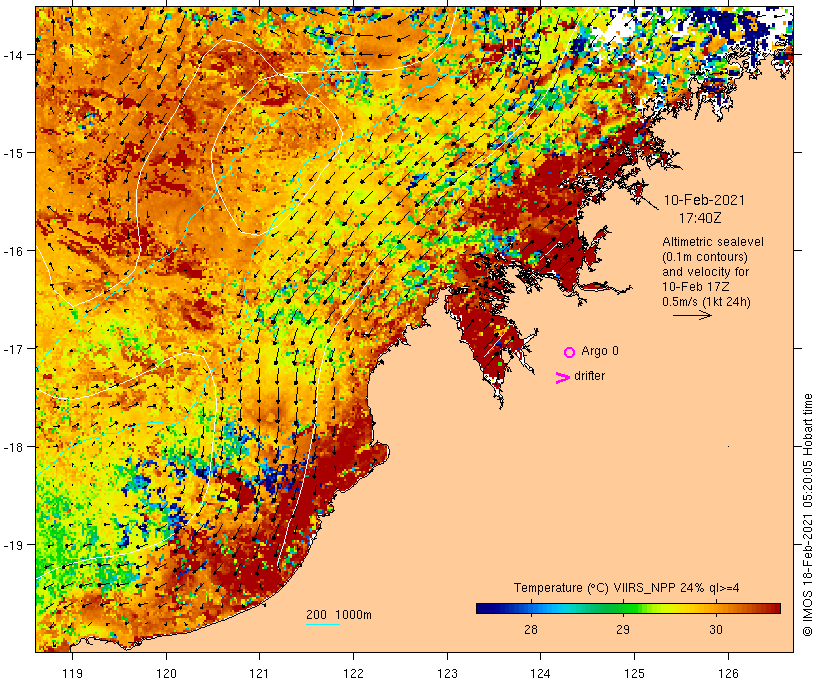The width and height of the screenshot is (820, 680).
Task: Click 'Altimetric sealevel' caption line
Action: tap(713, 242)
